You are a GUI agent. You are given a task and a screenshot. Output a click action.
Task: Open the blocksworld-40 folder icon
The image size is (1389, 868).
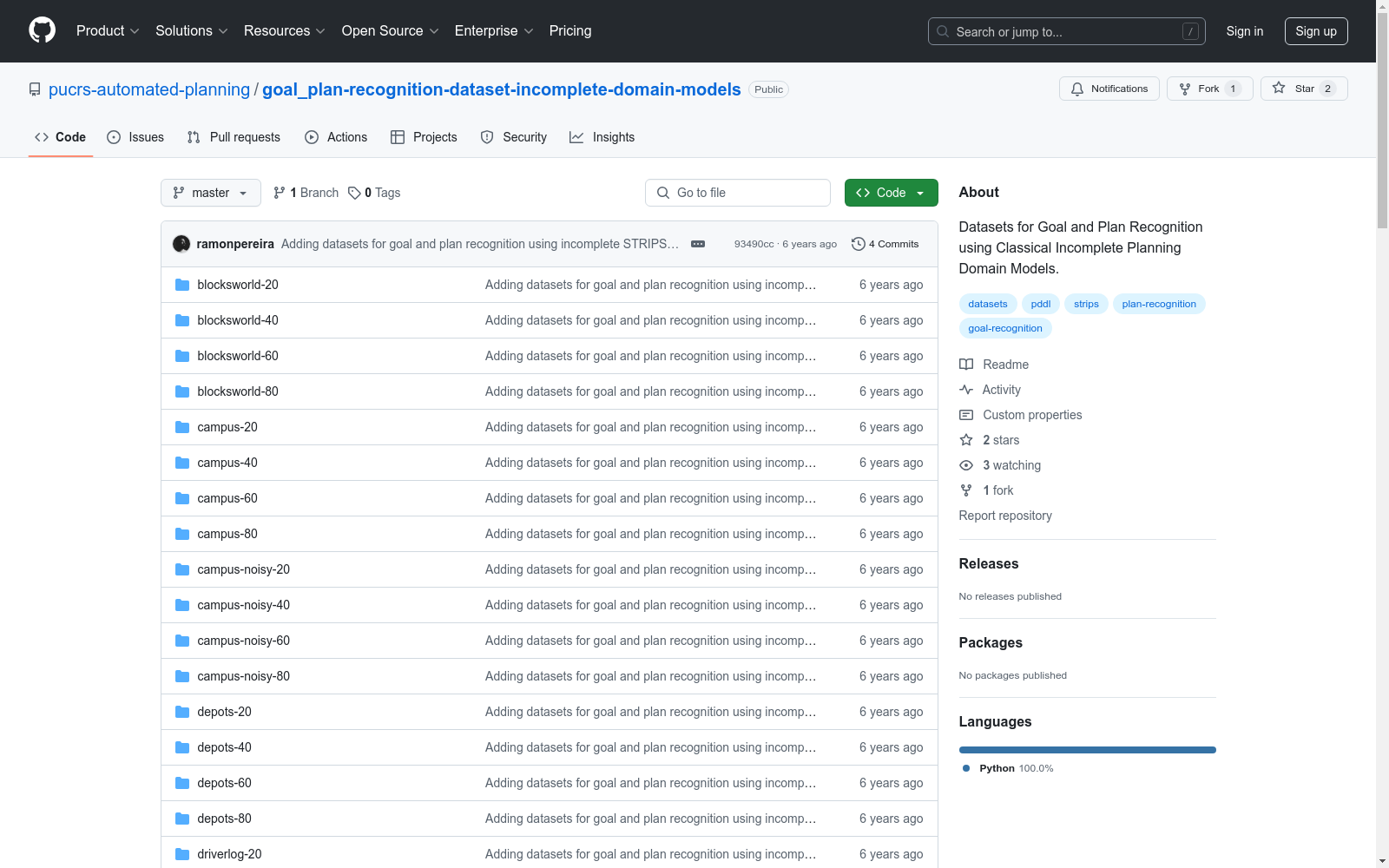pos(182,320)
